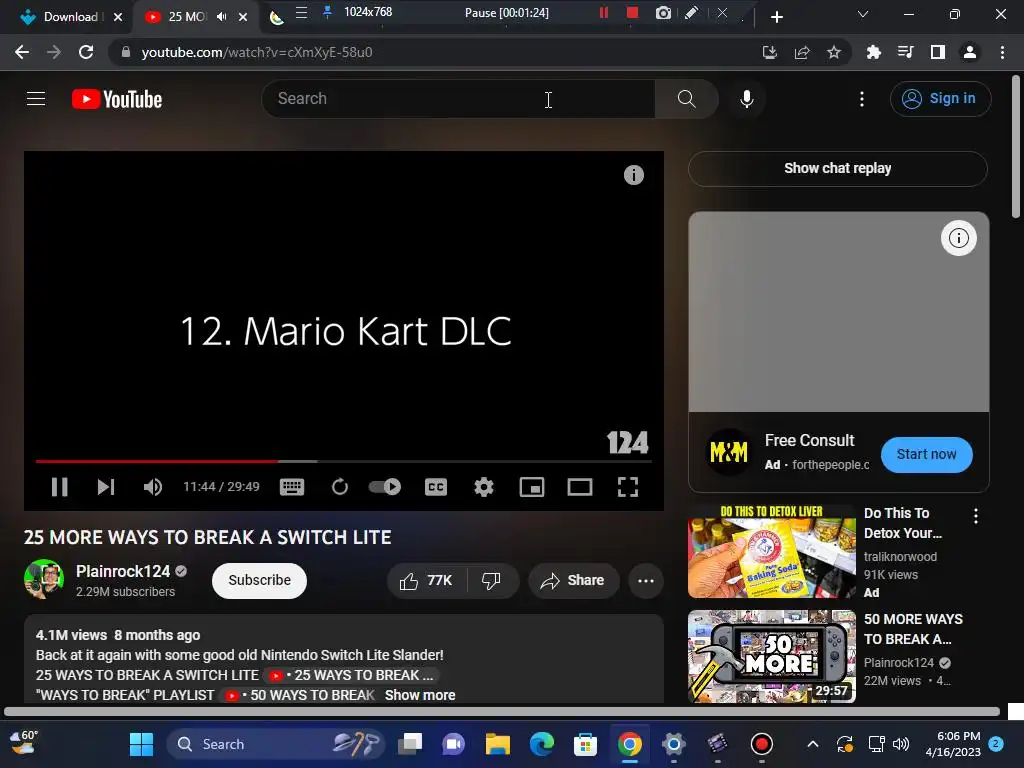Viewport: 1024px width, 768px height.
Task: Sign in to YouTube
Action: click(x=940, y=99)
